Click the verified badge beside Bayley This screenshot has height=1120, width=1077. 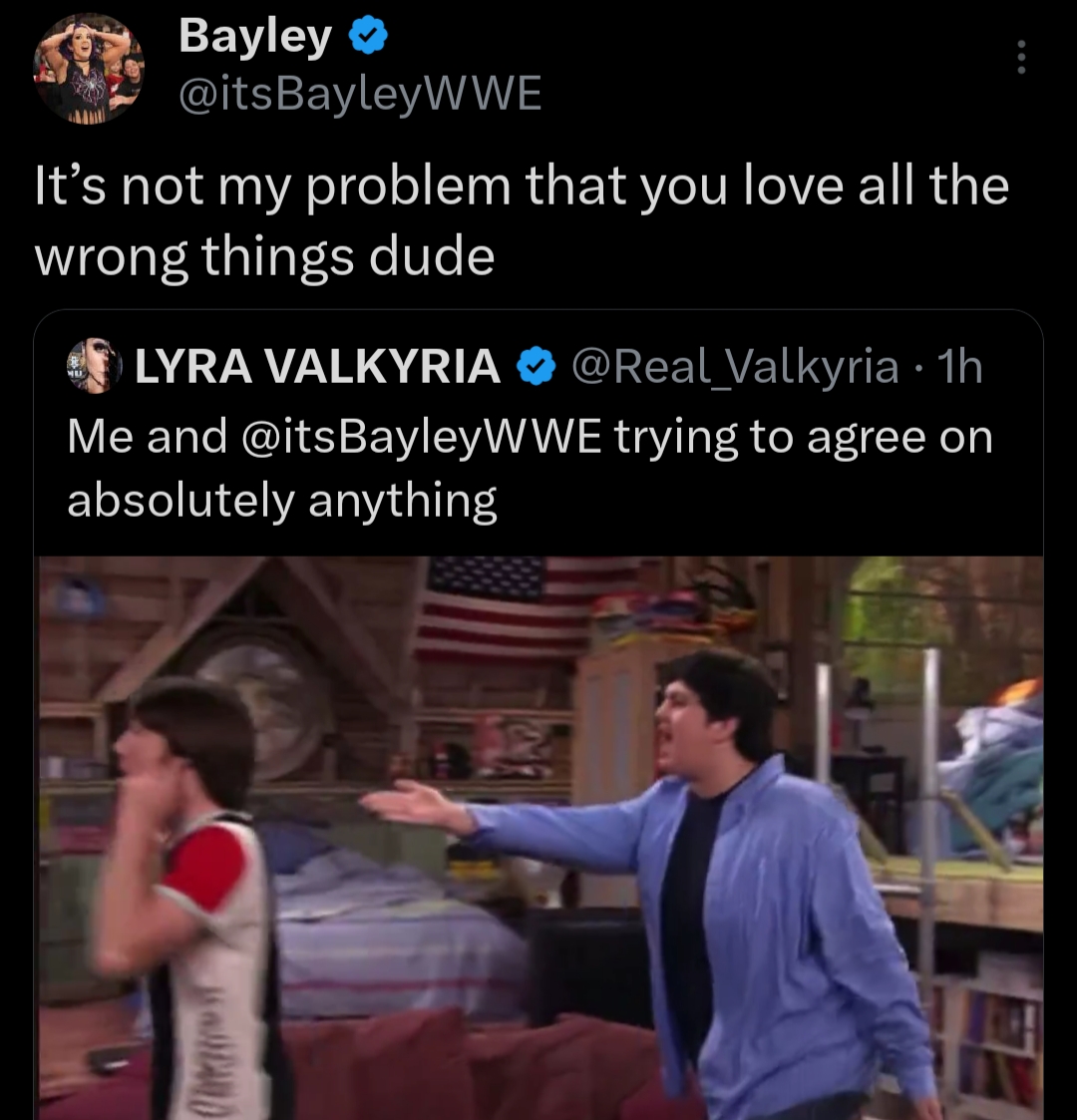[368, 37]
